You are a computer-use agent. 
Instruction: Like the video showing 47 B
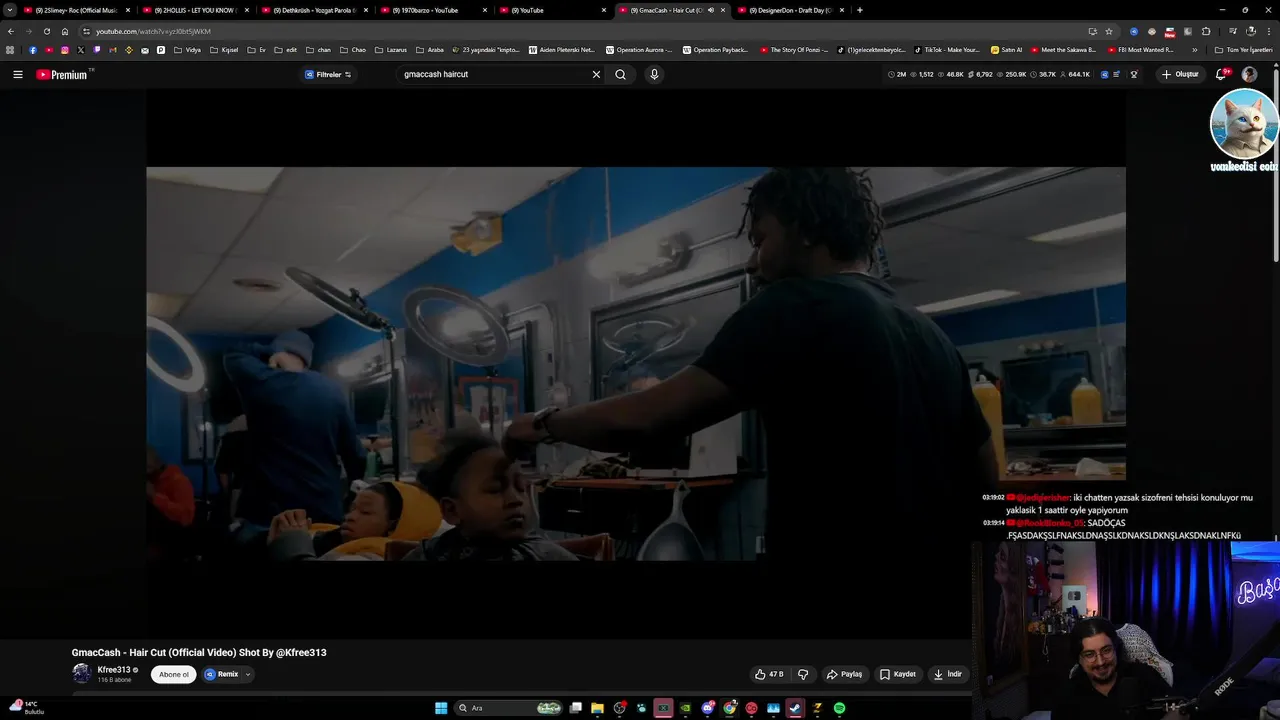point(769,674)
